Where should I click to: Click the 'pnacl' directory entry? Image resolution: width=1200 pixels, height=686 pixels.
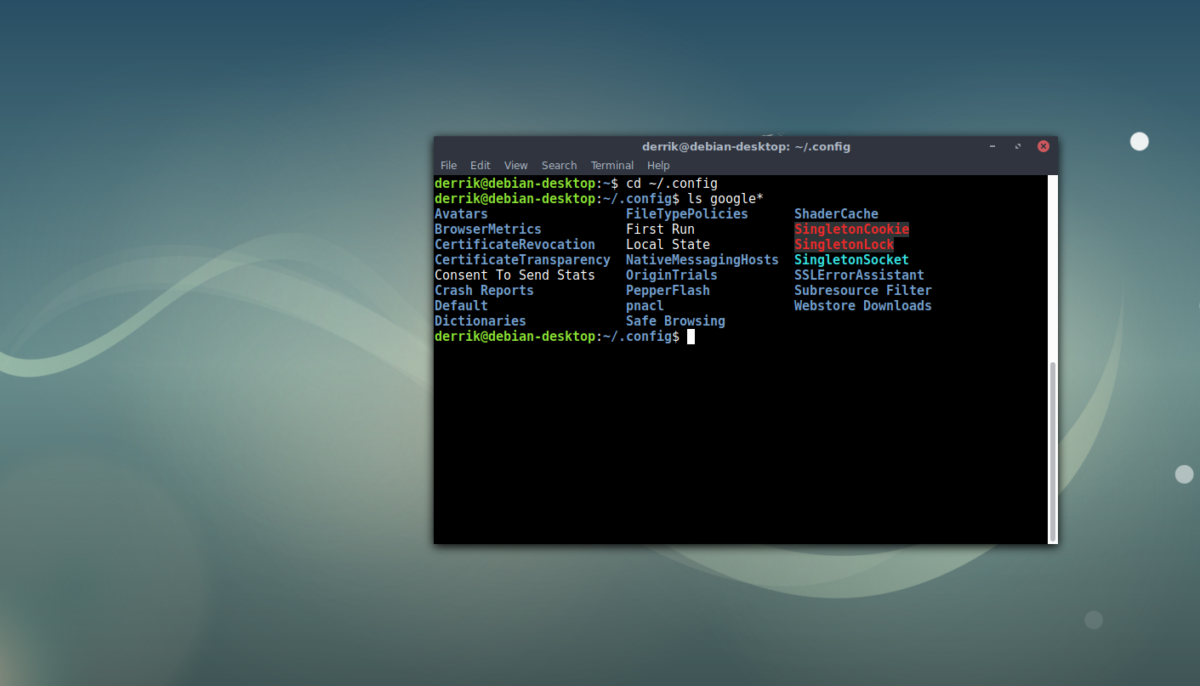coord(645,306)
